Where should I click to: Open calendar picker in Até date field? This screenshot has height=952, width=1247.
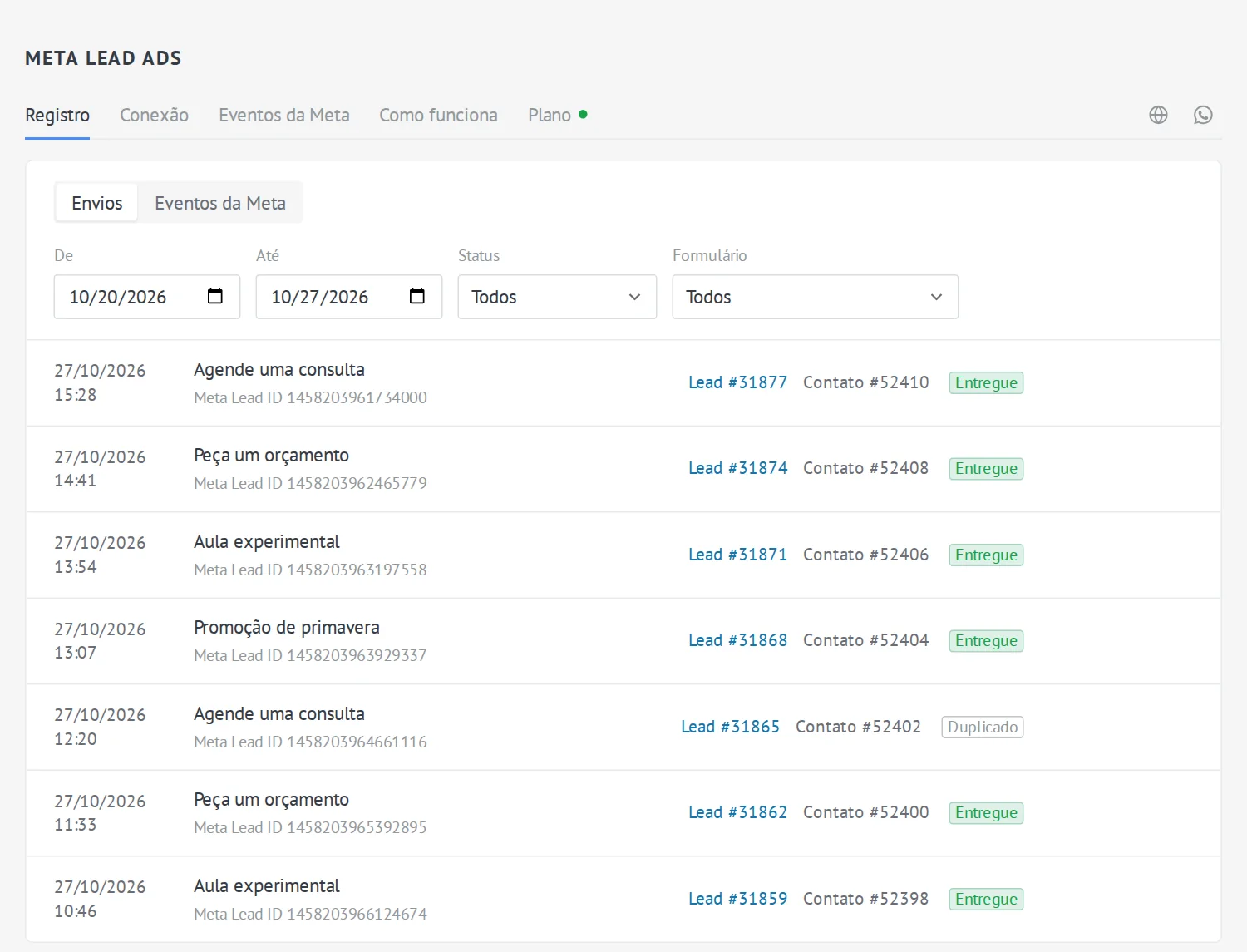(x=417, y=296)
